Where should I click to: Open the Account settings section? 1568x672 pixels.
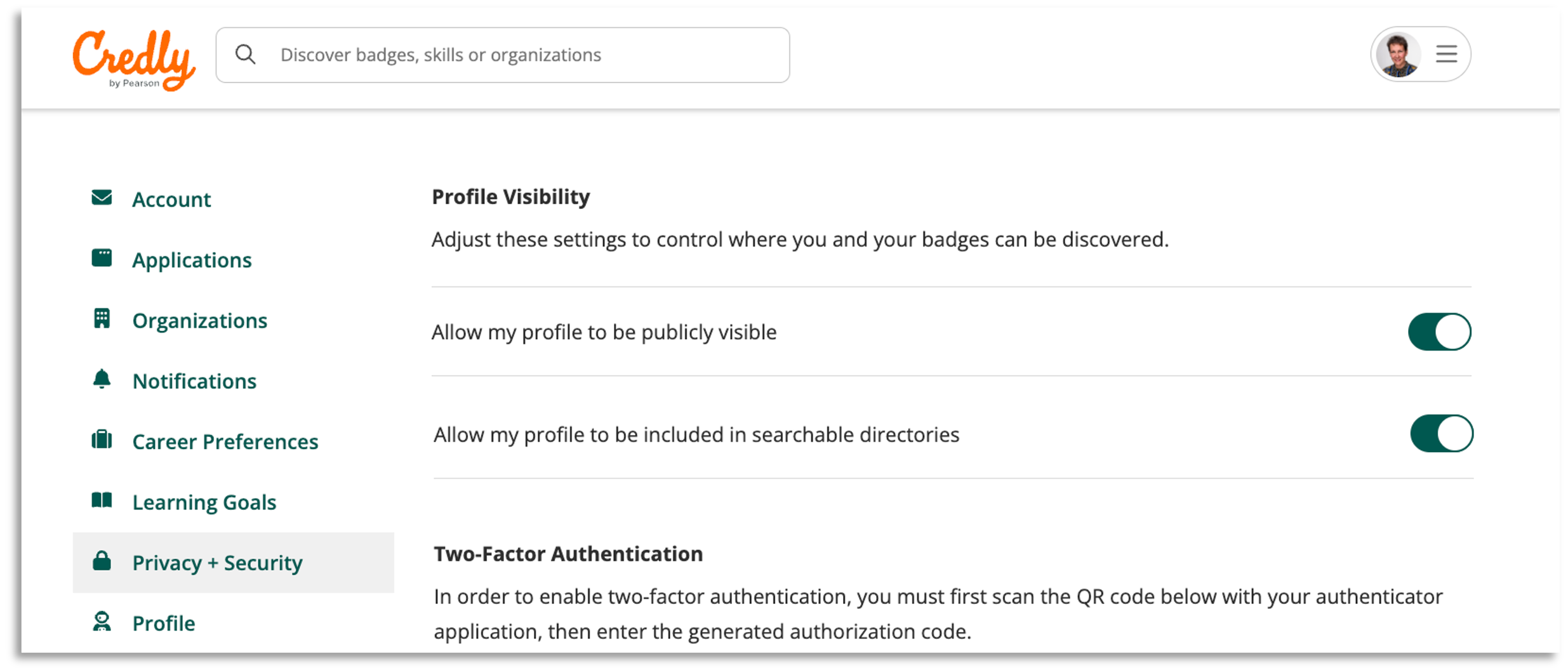pos(171,199)
